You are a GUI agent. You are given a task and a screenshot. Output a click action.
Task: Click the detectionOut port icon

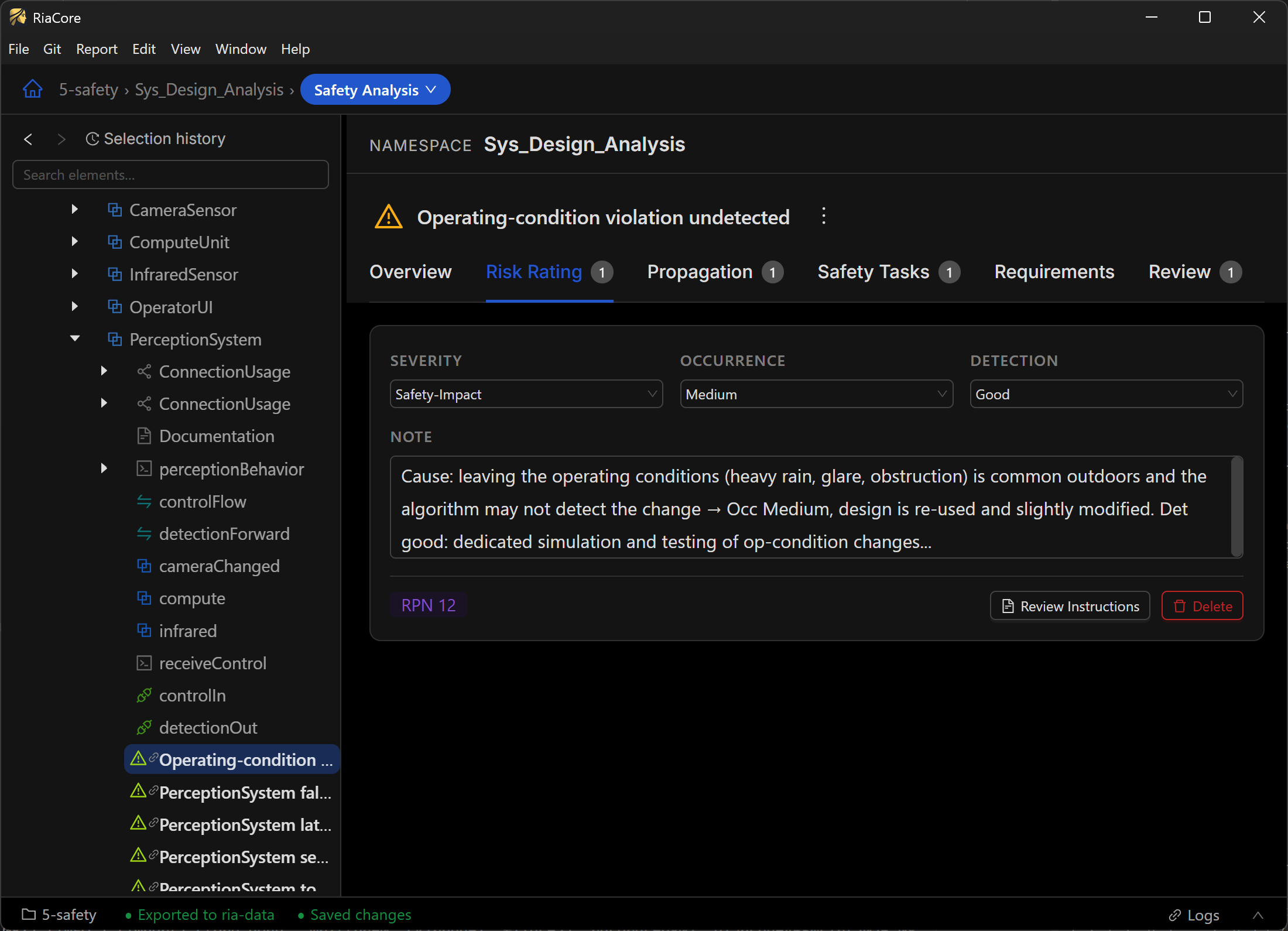click(144, 727)
